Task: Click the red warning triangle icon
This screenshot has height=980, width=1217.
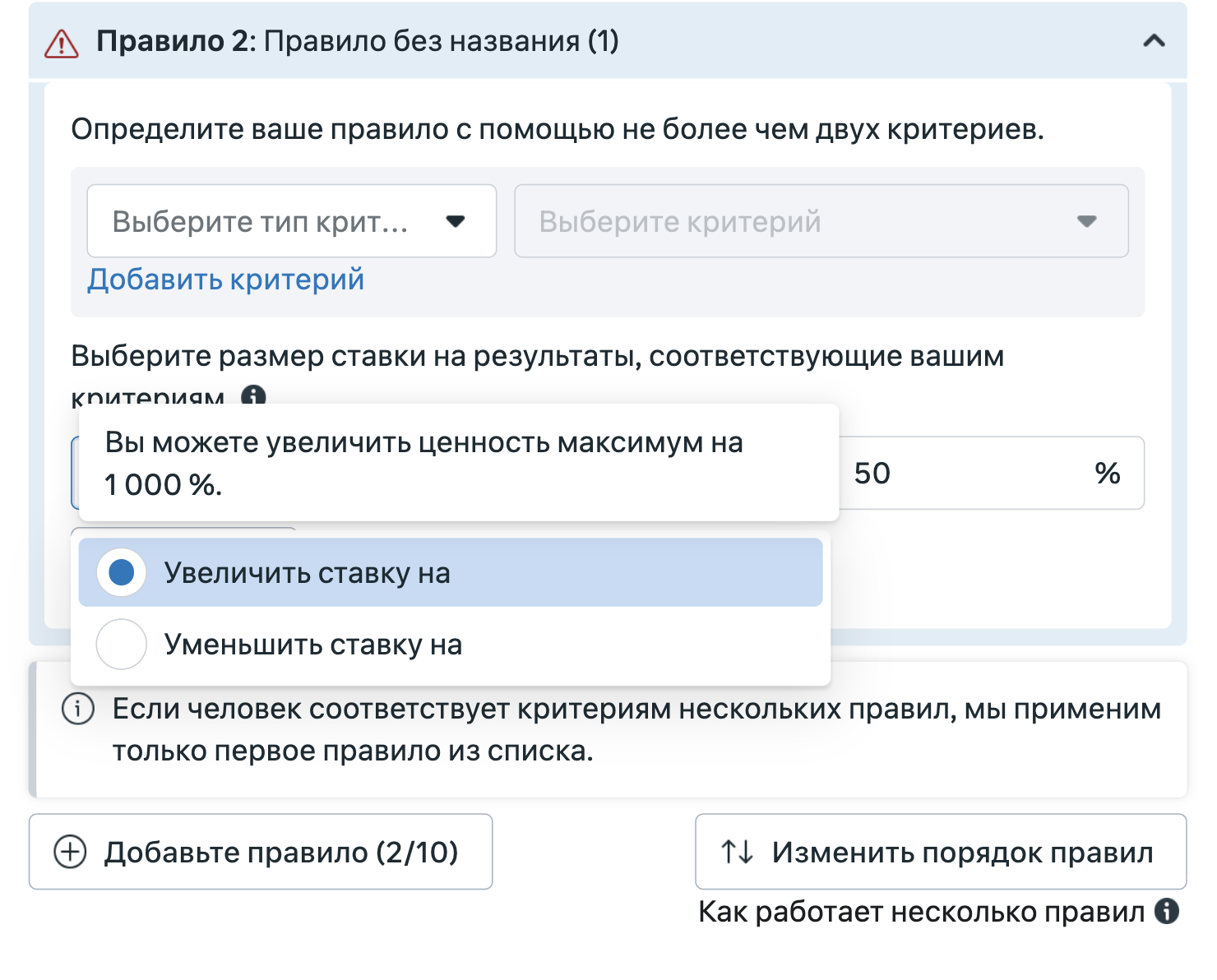Action: (x=62, y=44)
